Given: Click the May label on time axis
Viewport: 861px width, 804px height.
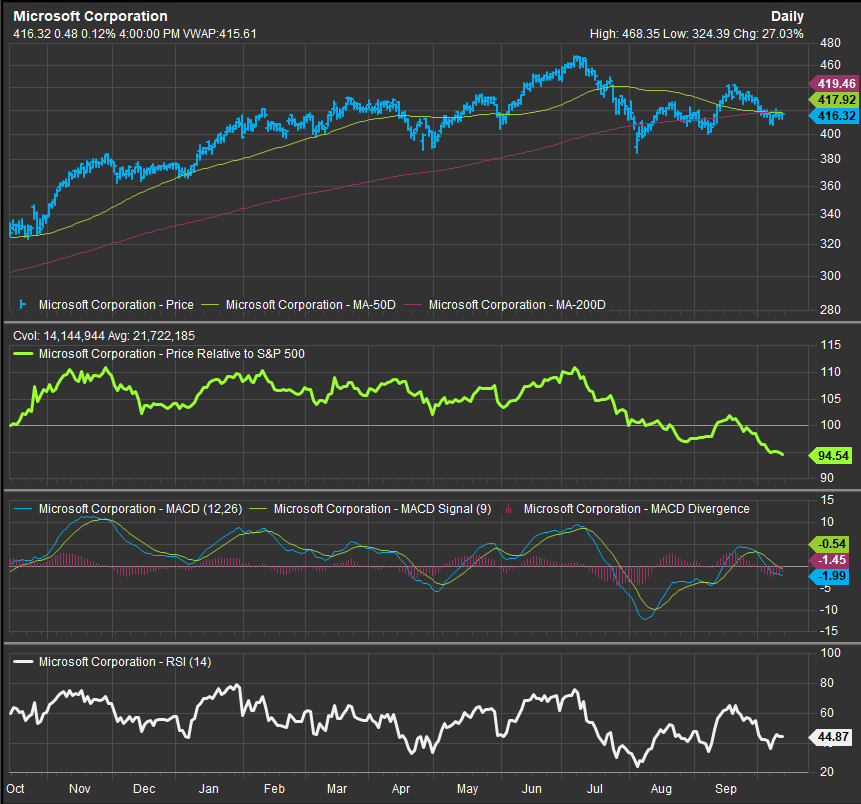Looking at the screenshot, I should (x=468, y=789).
